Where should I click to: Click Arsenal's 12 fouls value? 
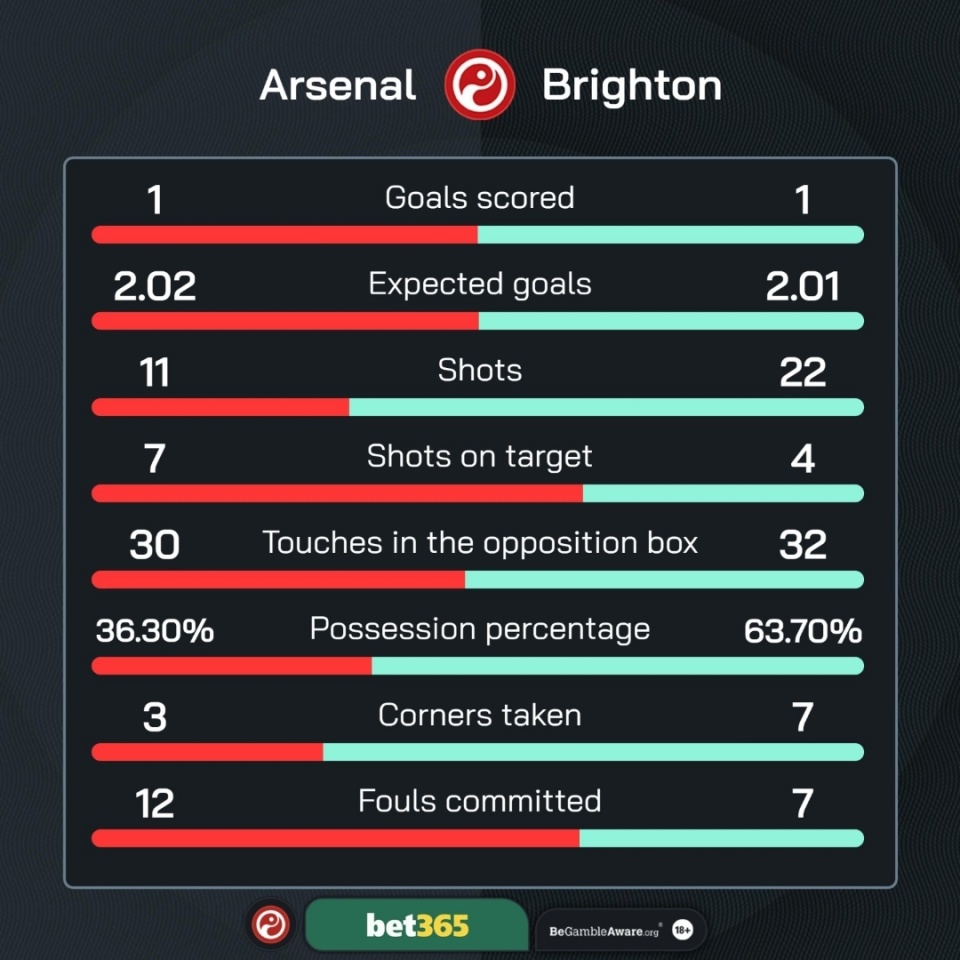pyautogui.click(x=155, y=804)
